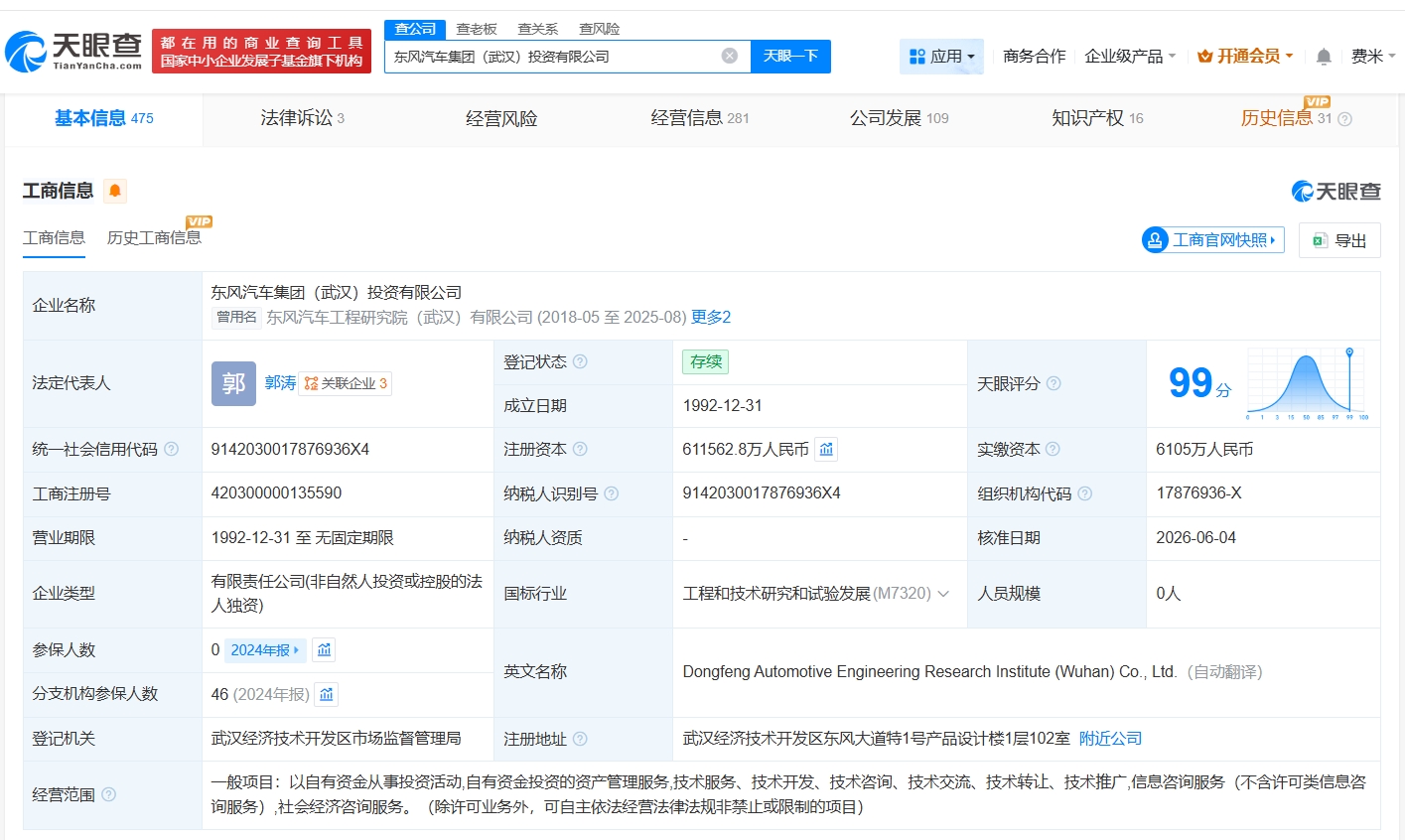Screen dimensions: 1405x840
Task: Click help icon beside 登记状态
Action: [580, 361]
